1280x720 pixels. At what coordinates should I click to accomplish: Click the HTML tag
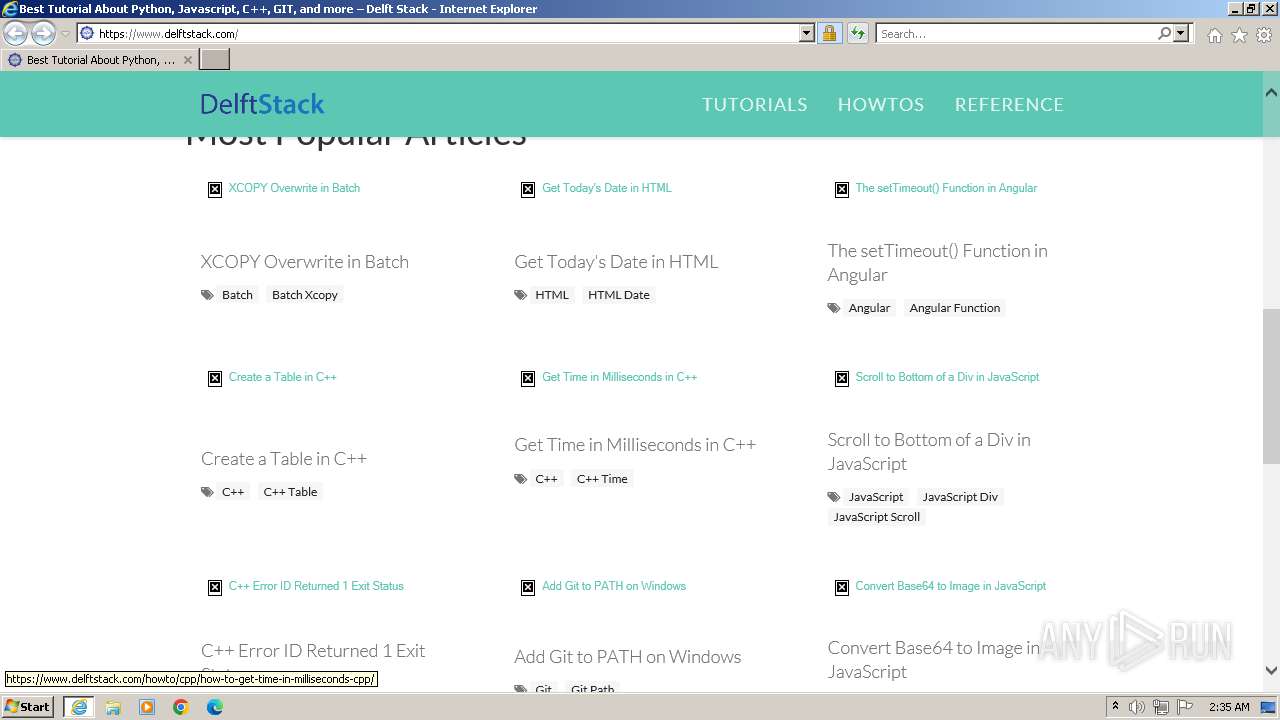point(551,295)
